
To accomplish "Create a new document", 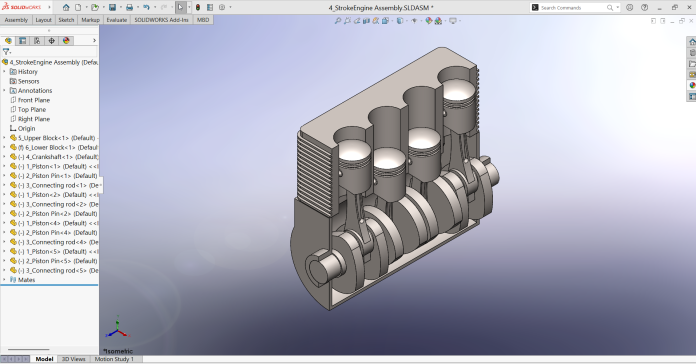I will click(78, 8).
